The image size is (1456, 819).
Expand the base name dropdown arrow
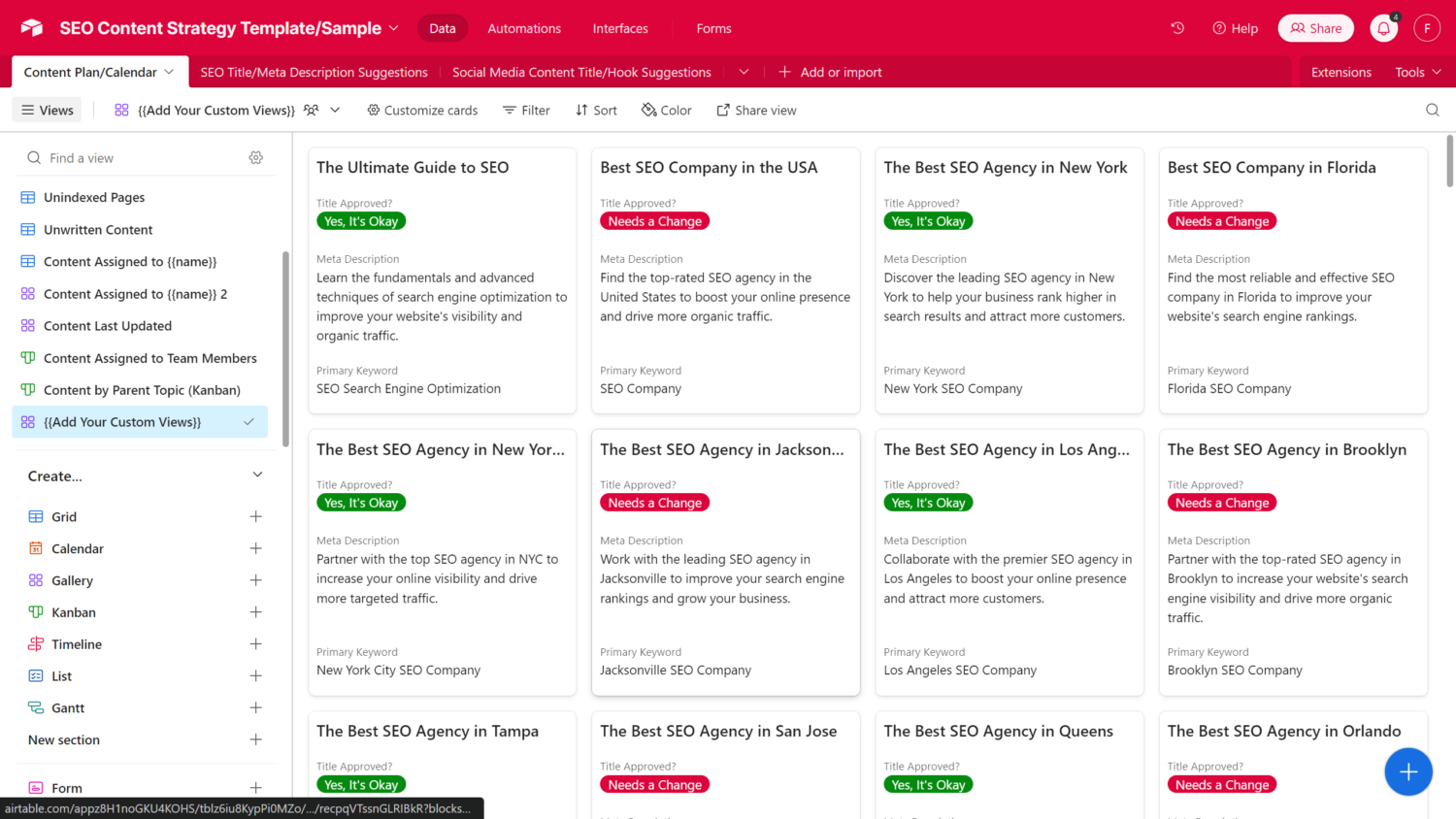pyautogui.click(x=394, y=28)
